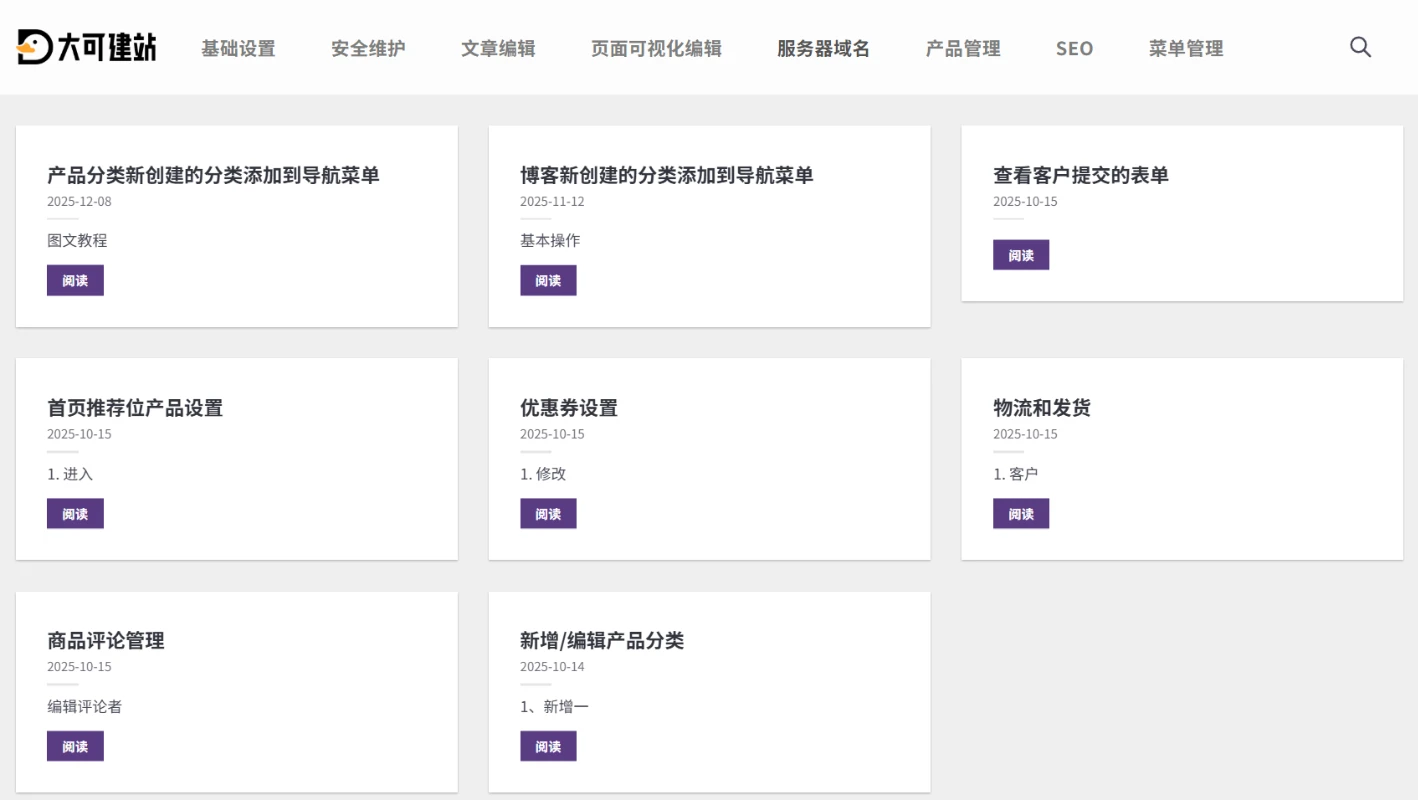Viewport: 1418px width, 800px height.
Task: Open the 商品评论管理 article title
Action: [106, 641]
